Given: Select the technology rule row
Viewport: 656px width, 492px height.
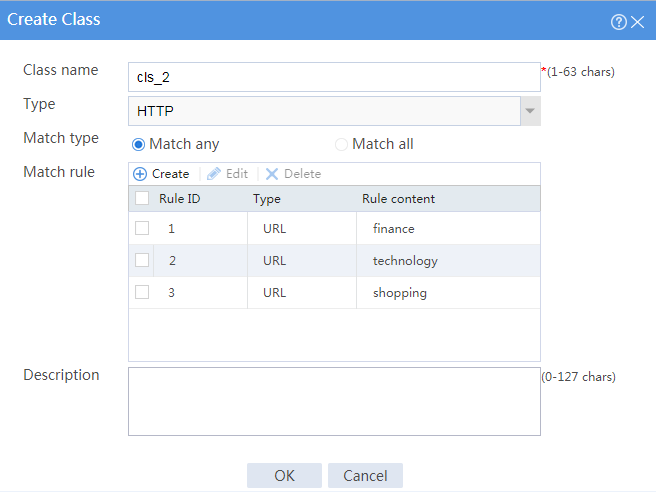Looking at the screenshot, I should click(x=334, y=261).
